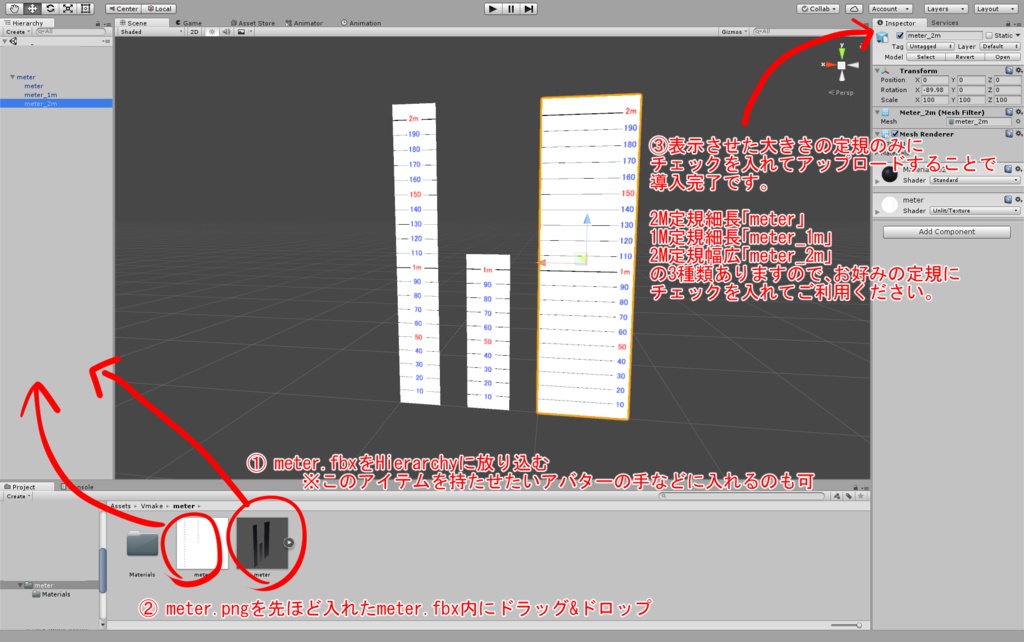Click the Mesh object picker circle
The height and width of the screenshot is (642, 1024).
click(1017, 121)
